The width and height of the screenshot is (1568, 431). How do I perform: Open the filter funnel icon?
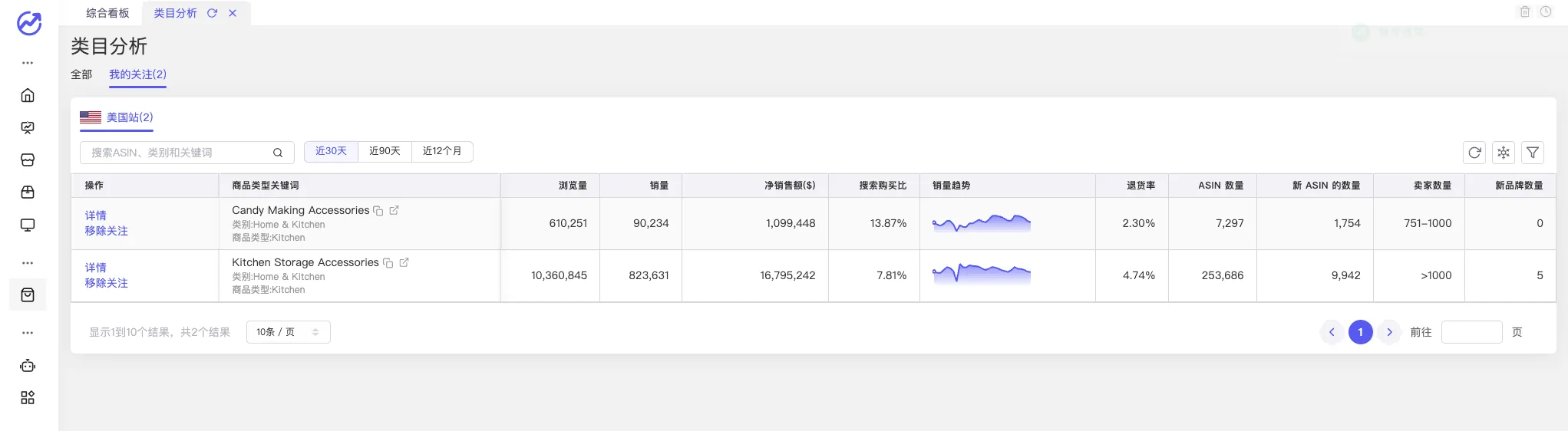click(1533, 153)
